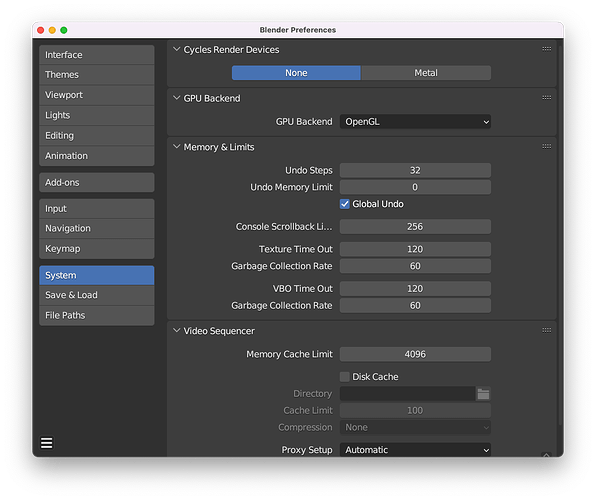Minimize the Blender Preferences window
The height and width of the screenshot is (500, 596).
(52, 30)
